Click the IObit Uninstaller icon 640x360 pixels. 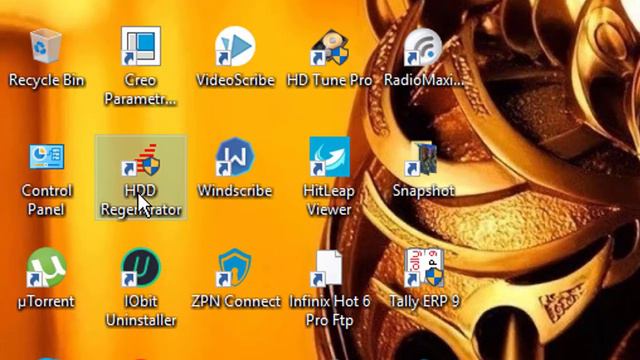click(x=141, y=267)
